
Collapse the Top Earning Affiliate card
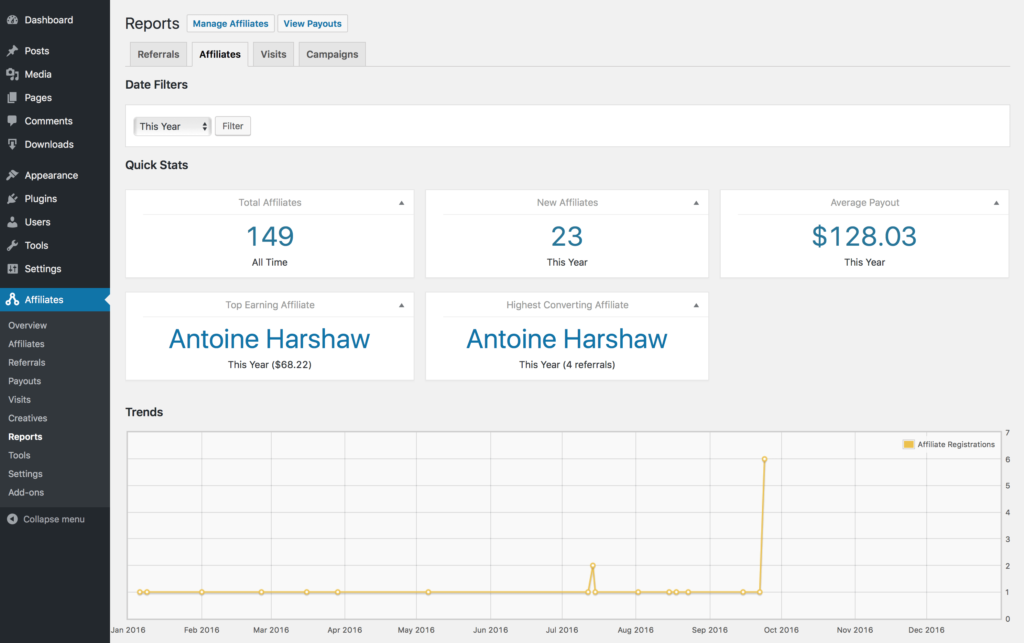tap(402, 306)
